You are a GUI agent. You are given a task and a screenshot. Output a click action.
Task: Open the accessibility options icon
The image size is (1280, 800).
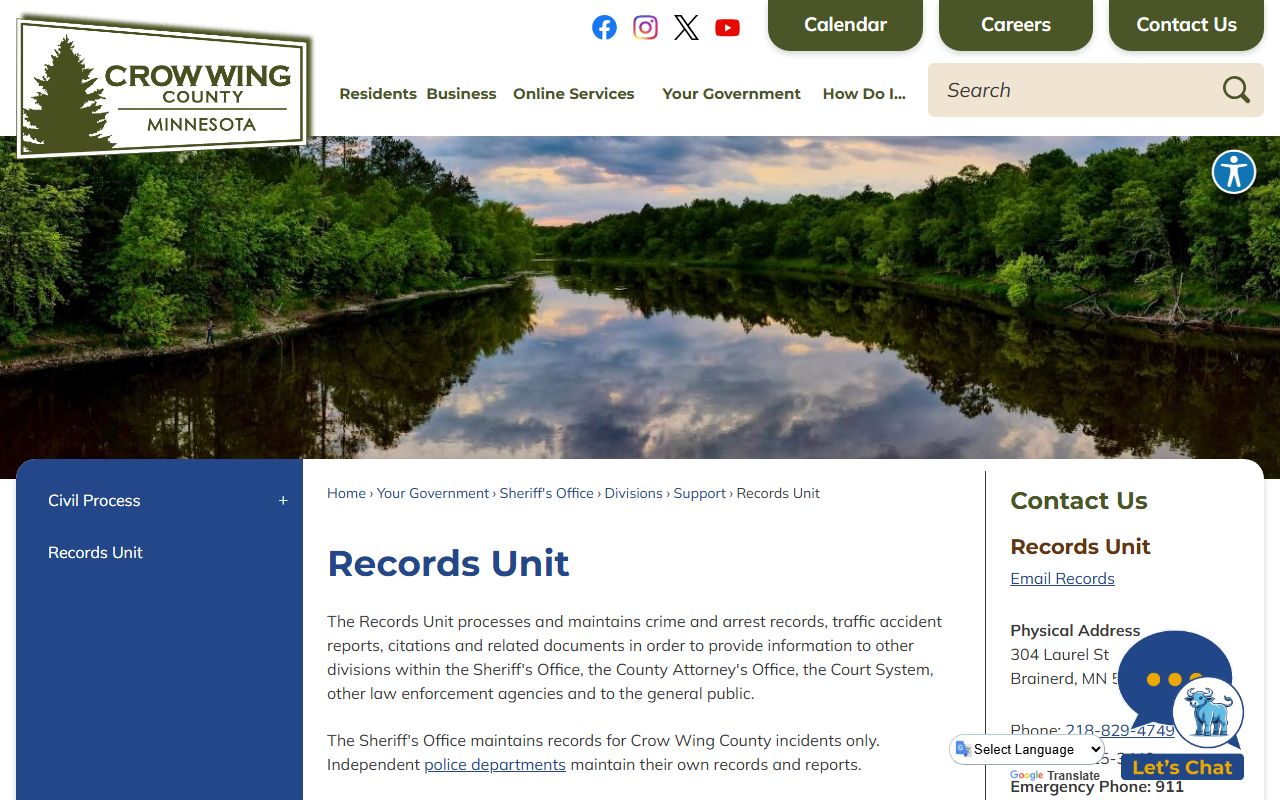click(1233, 172)
